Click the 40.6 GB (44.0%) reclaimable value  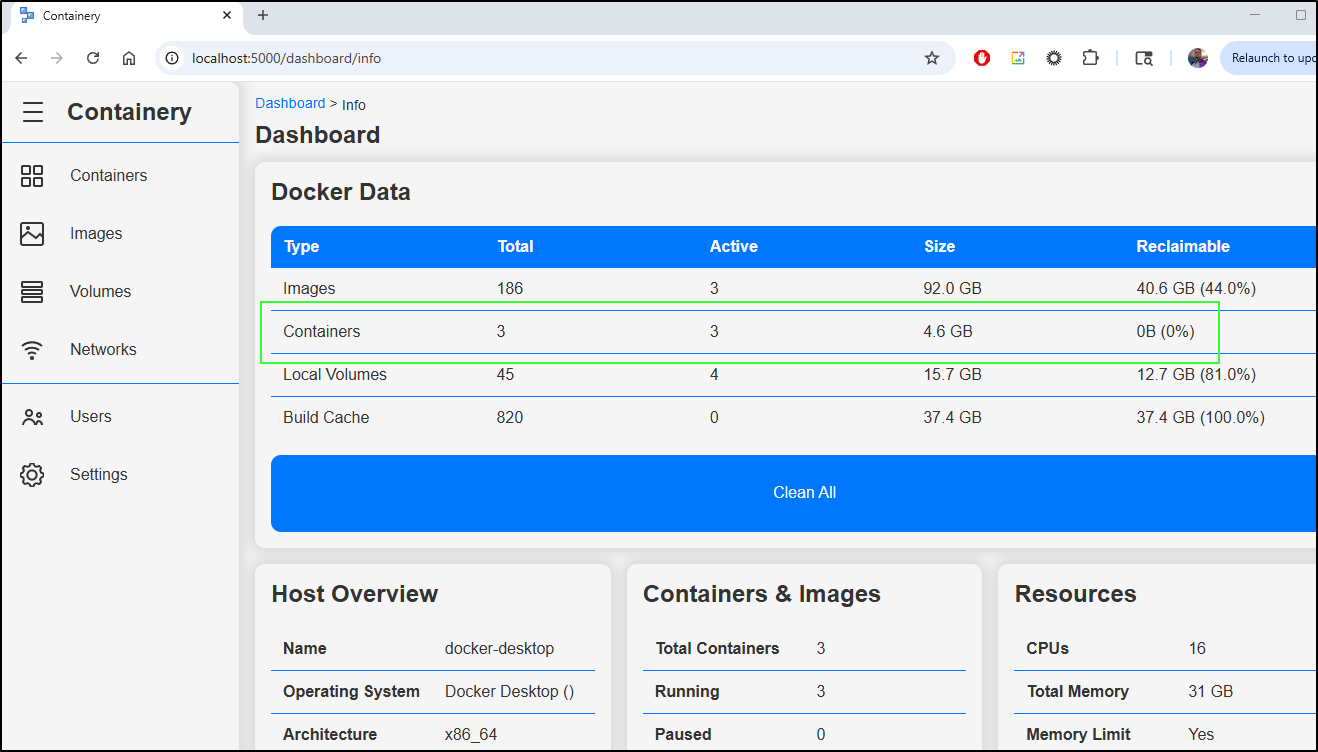click(x=1196, y=289)
